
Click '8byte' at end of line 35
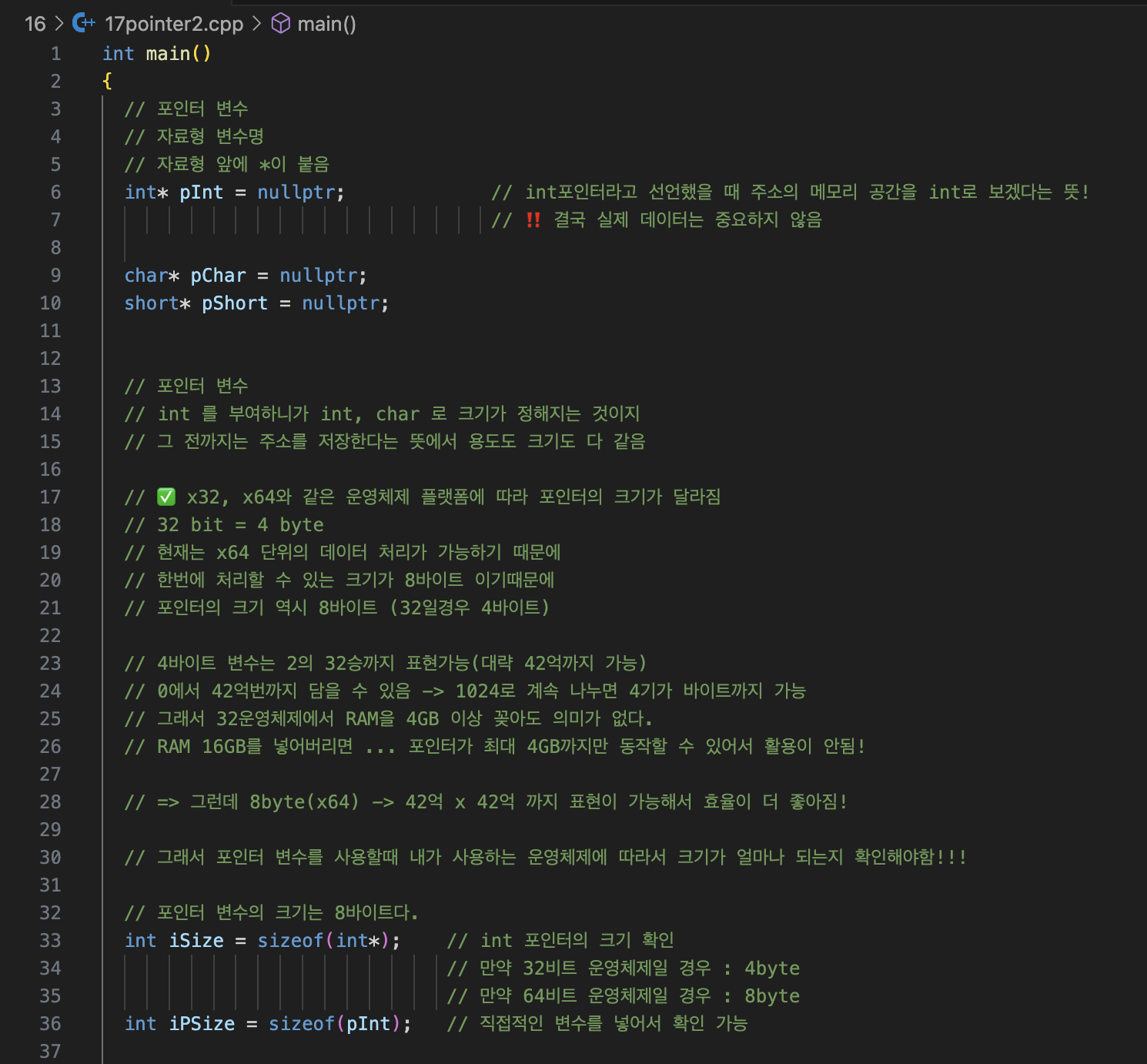[772, 995]
